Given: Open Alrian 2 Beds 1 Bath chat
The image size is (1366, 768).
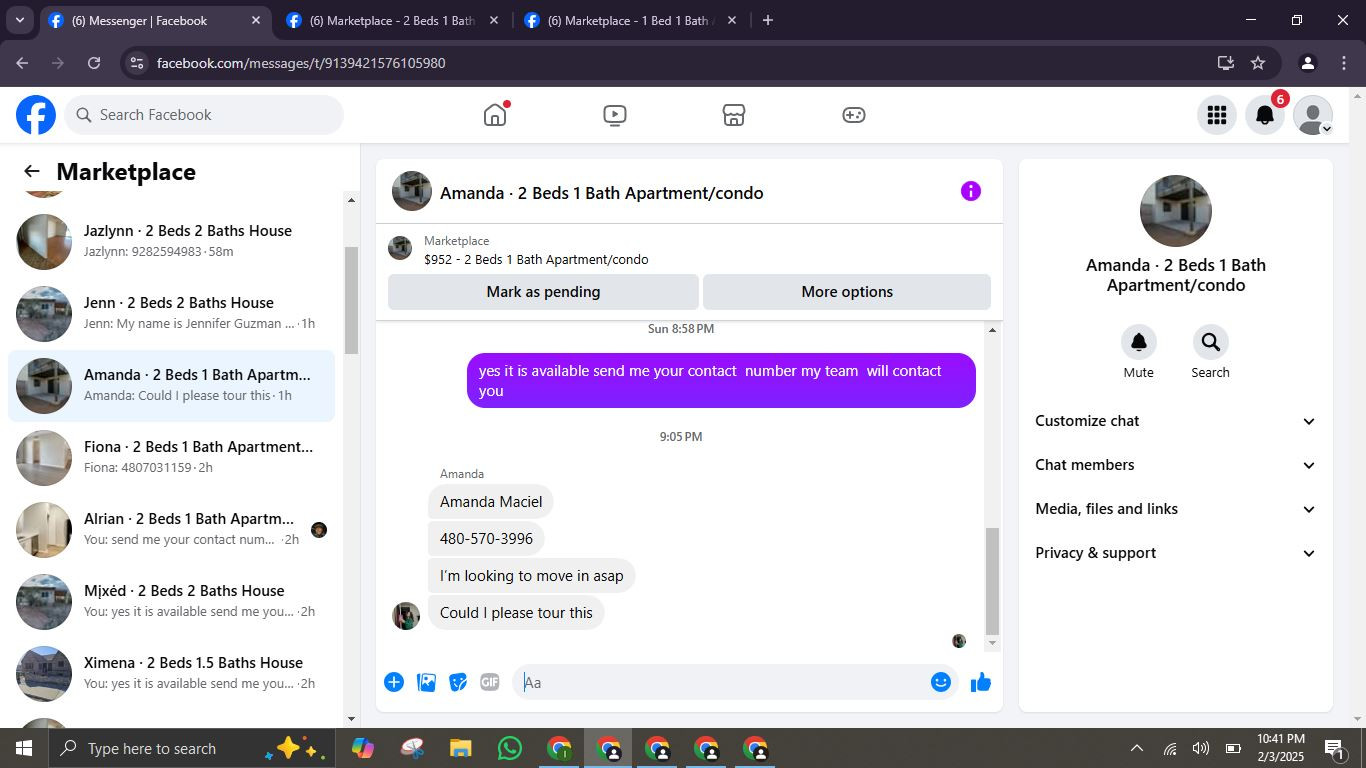Looking at the screenshot, I should coord(172,529).
